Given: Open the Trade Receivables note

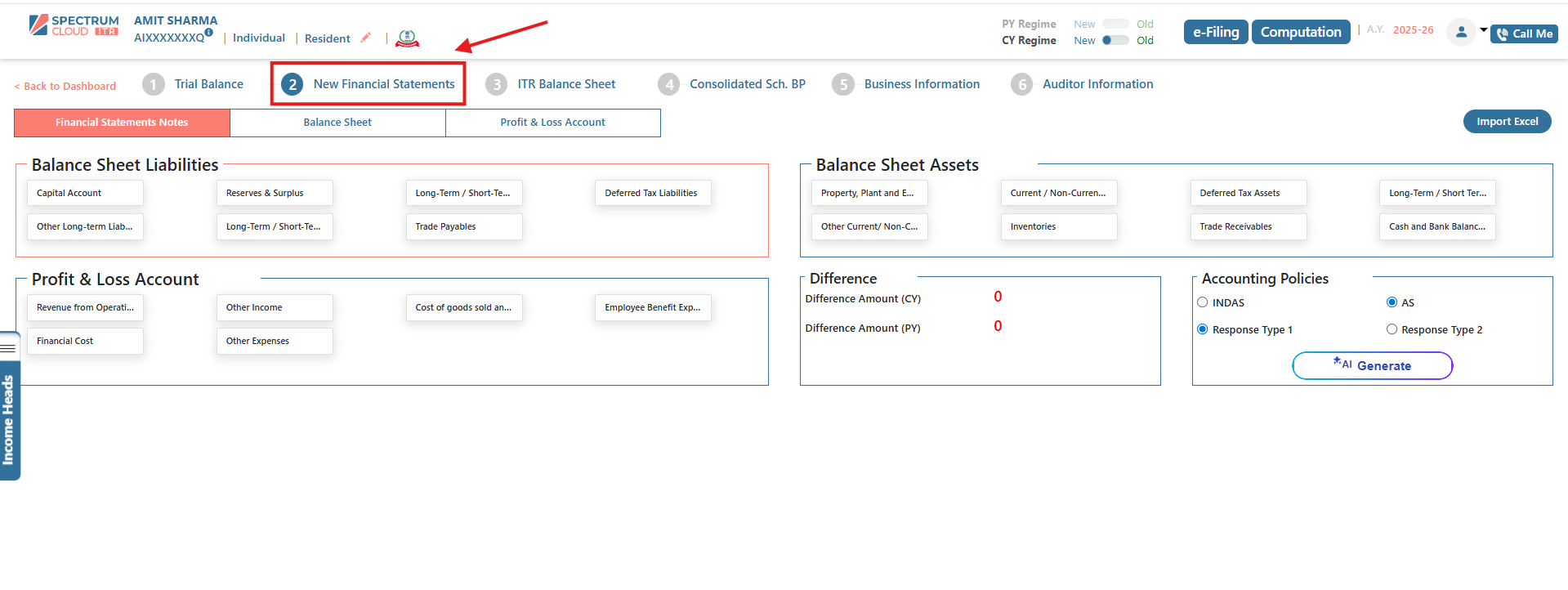Looking at the screenshot, I should 1248,226.
